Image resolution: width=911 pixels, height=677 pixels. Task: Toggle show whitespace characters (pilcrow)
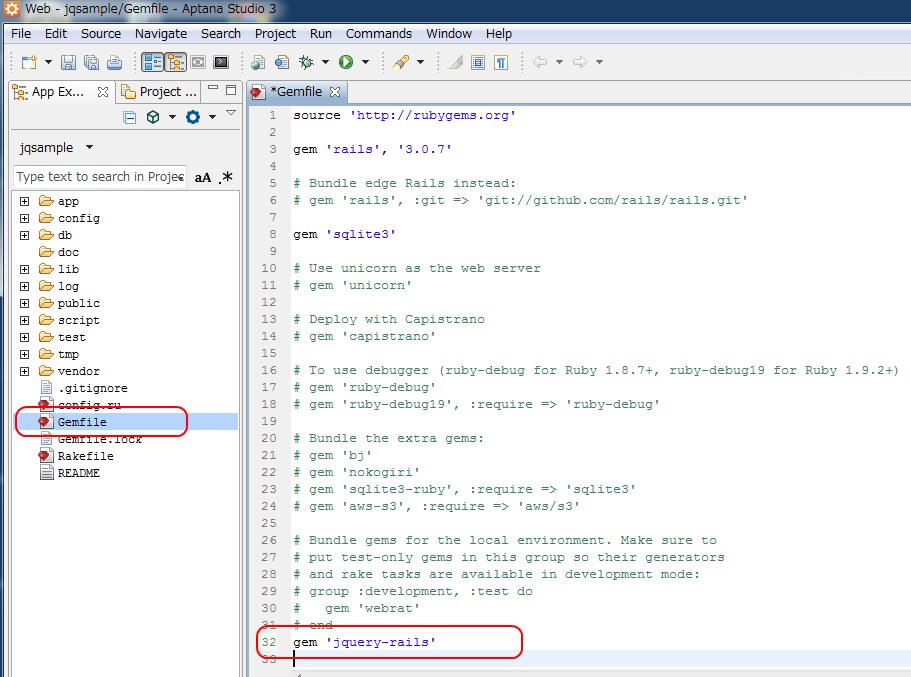tap(501, 62)
